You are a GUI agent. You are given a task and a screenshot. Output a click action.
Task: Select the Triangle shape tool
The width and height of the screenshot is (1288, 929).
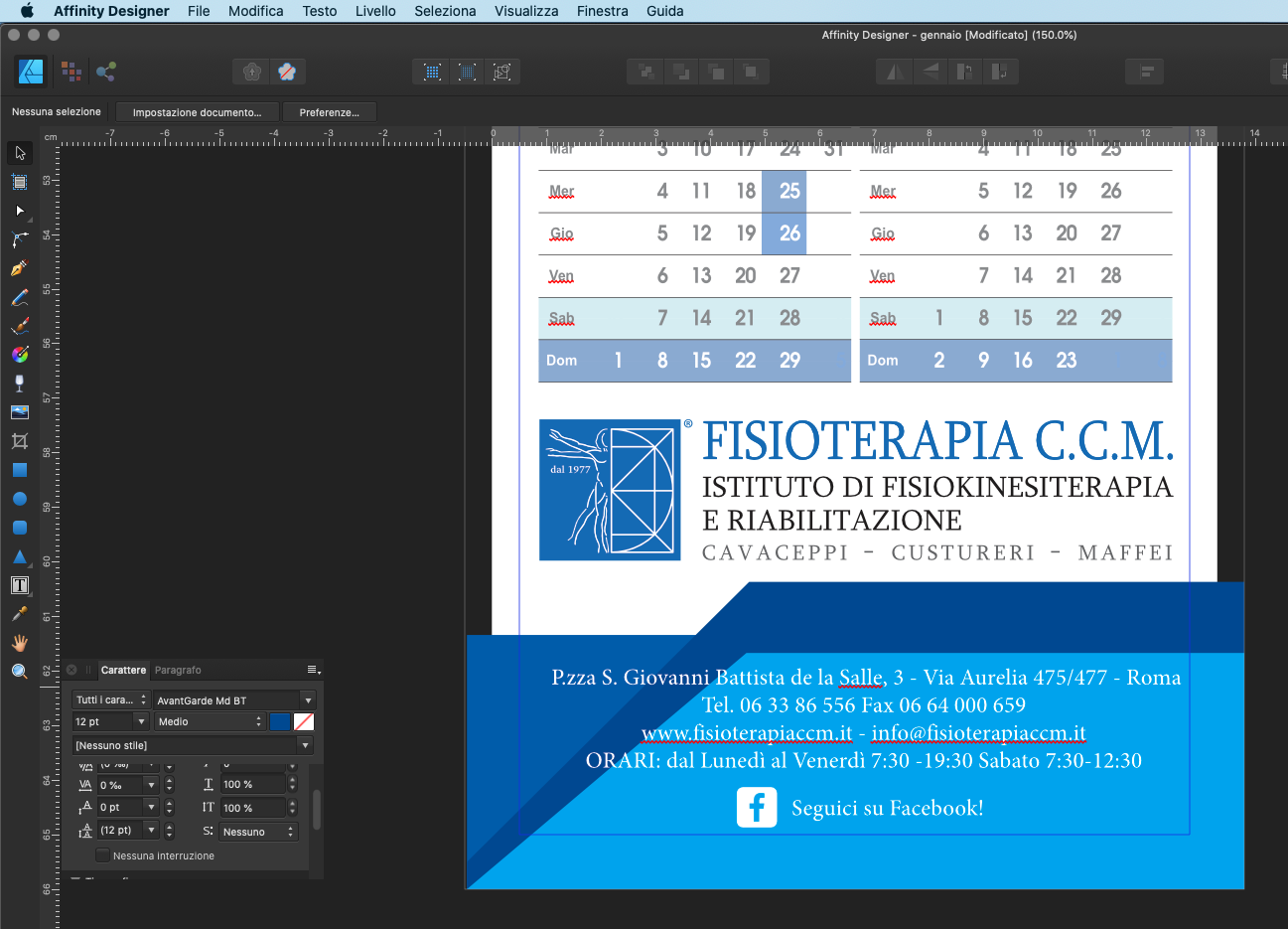click(x=20, y=556)
